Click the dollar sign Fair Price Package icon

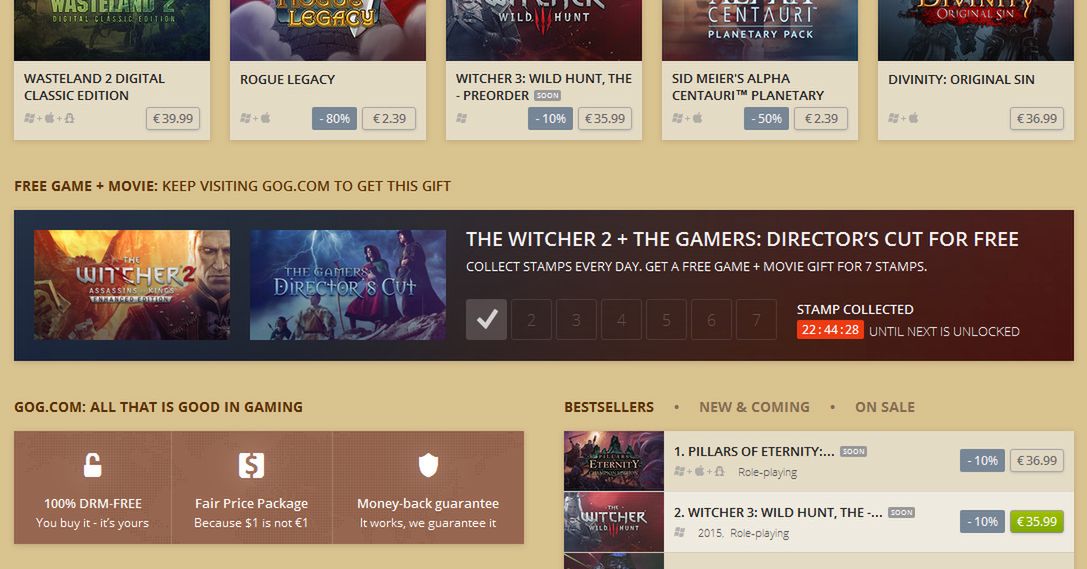pos(251,466)
